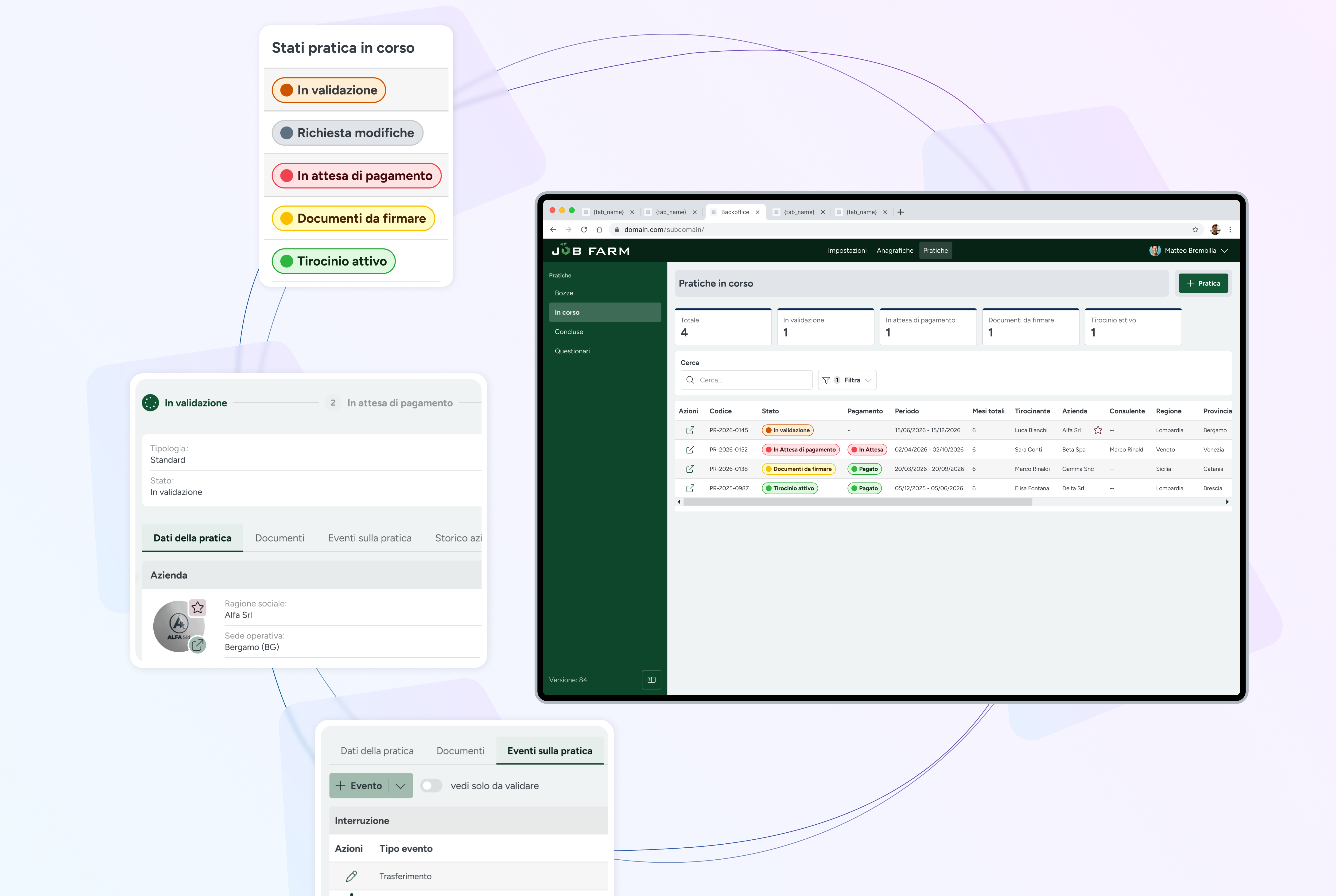Click the table scrollbar left arrow
This screenshot has width=1336, height=896.
coord(679,502)
